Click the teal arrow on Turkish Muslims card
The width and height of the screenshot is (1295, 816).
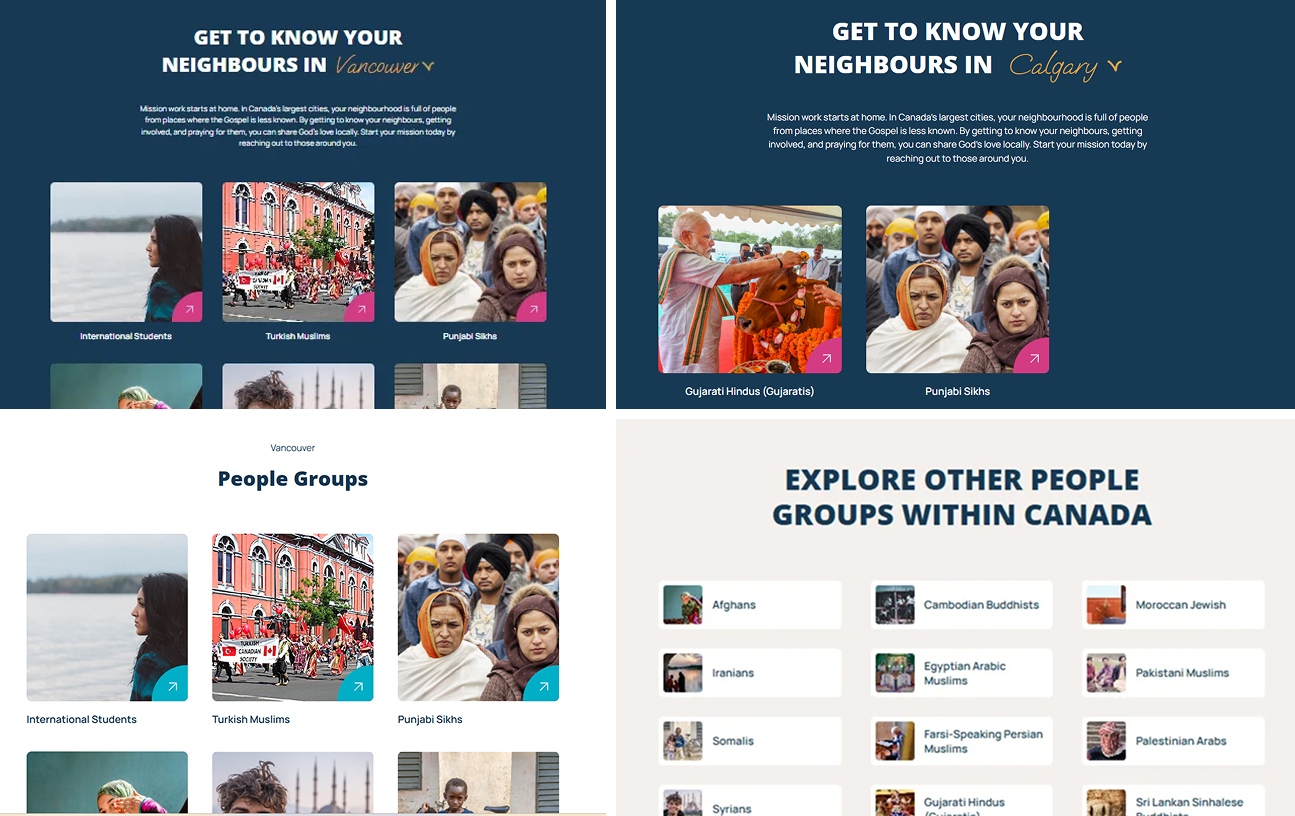click(358, 685)
